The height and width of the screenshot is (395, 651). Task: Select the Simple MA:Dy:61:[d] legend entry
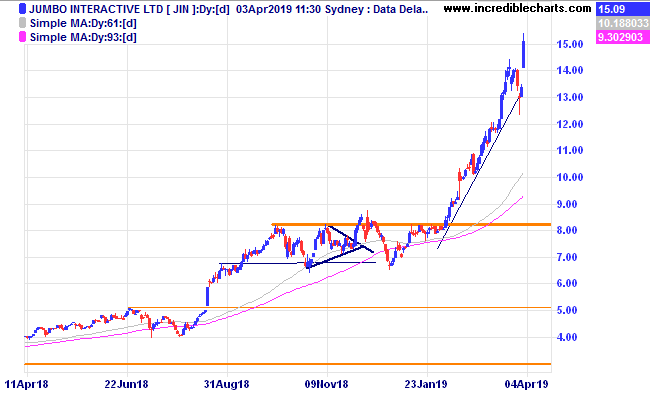coord(83,23)
